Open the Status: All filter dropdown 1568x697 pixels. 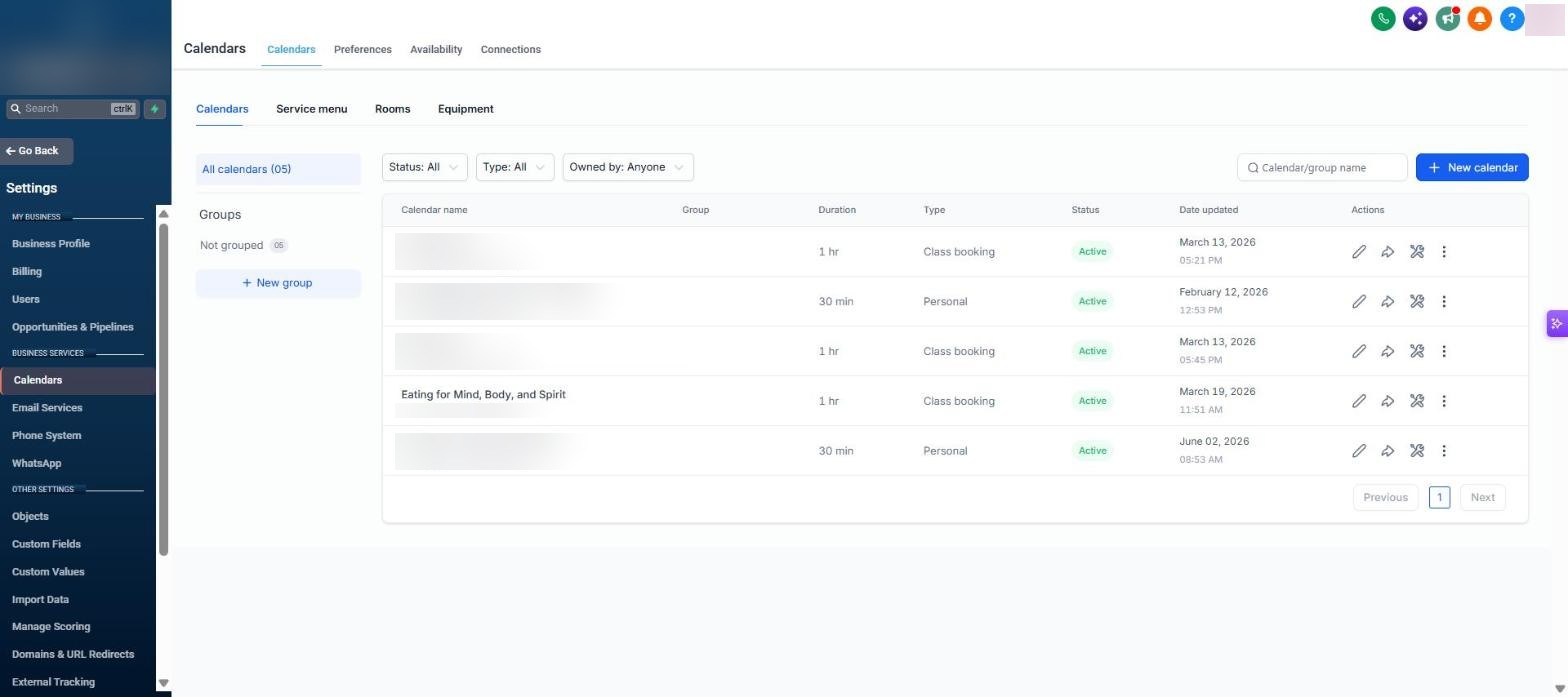[425, 167]
